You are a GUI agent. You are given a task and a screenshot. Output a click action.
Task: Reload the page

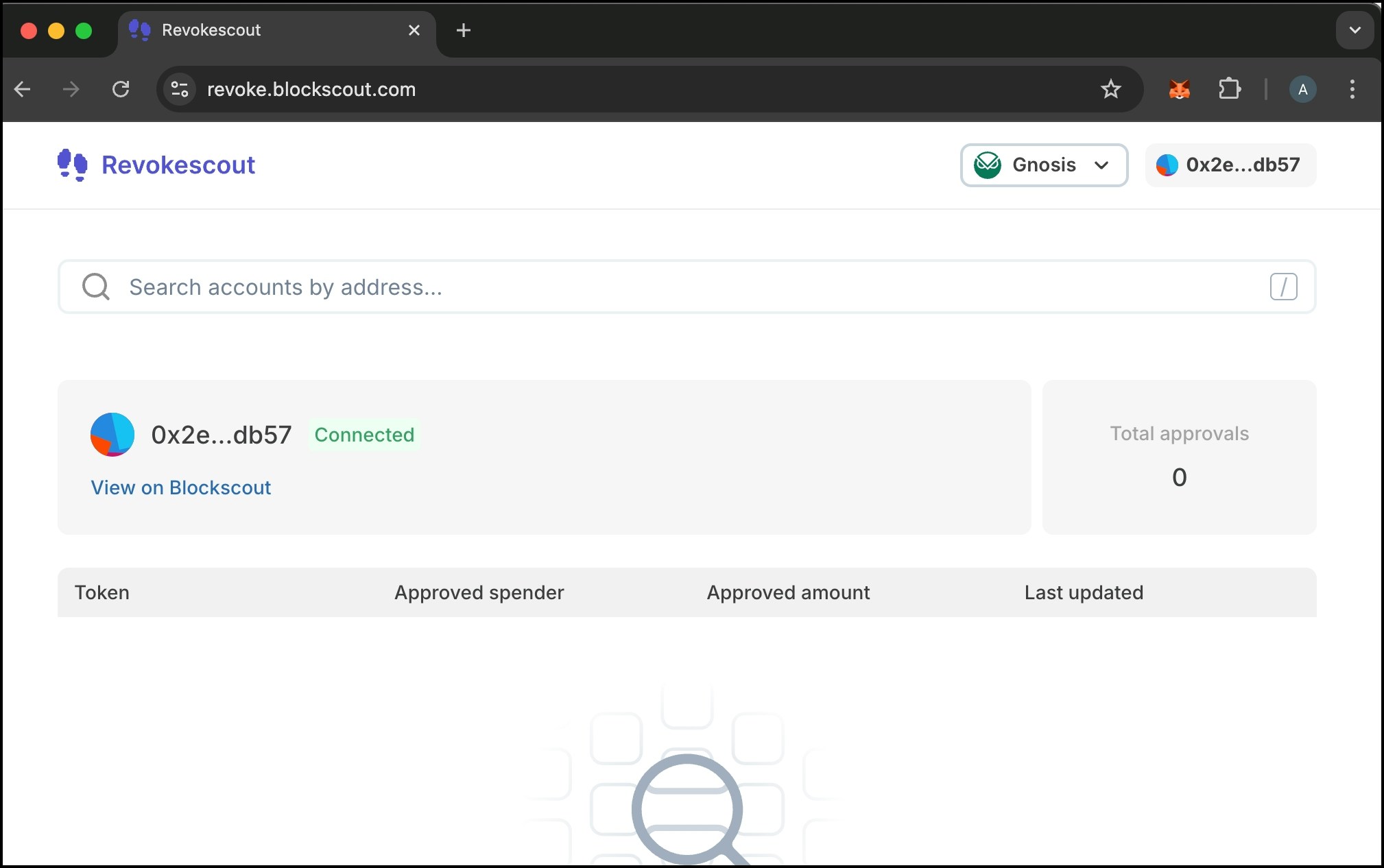121,89
